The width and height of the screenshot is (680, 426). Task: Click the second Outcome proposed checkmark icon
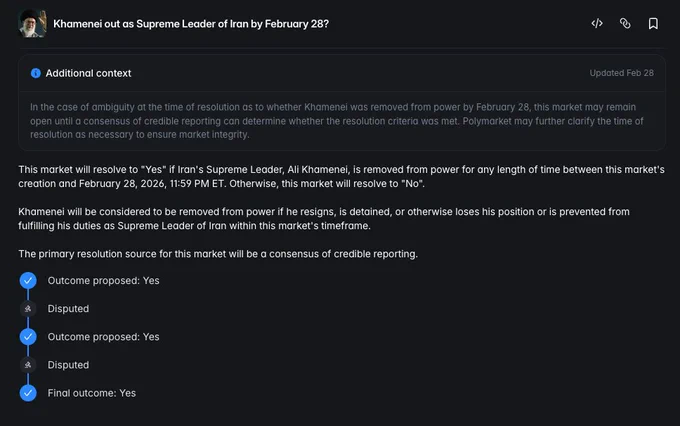pyautogui.click(x=28, y=337)
